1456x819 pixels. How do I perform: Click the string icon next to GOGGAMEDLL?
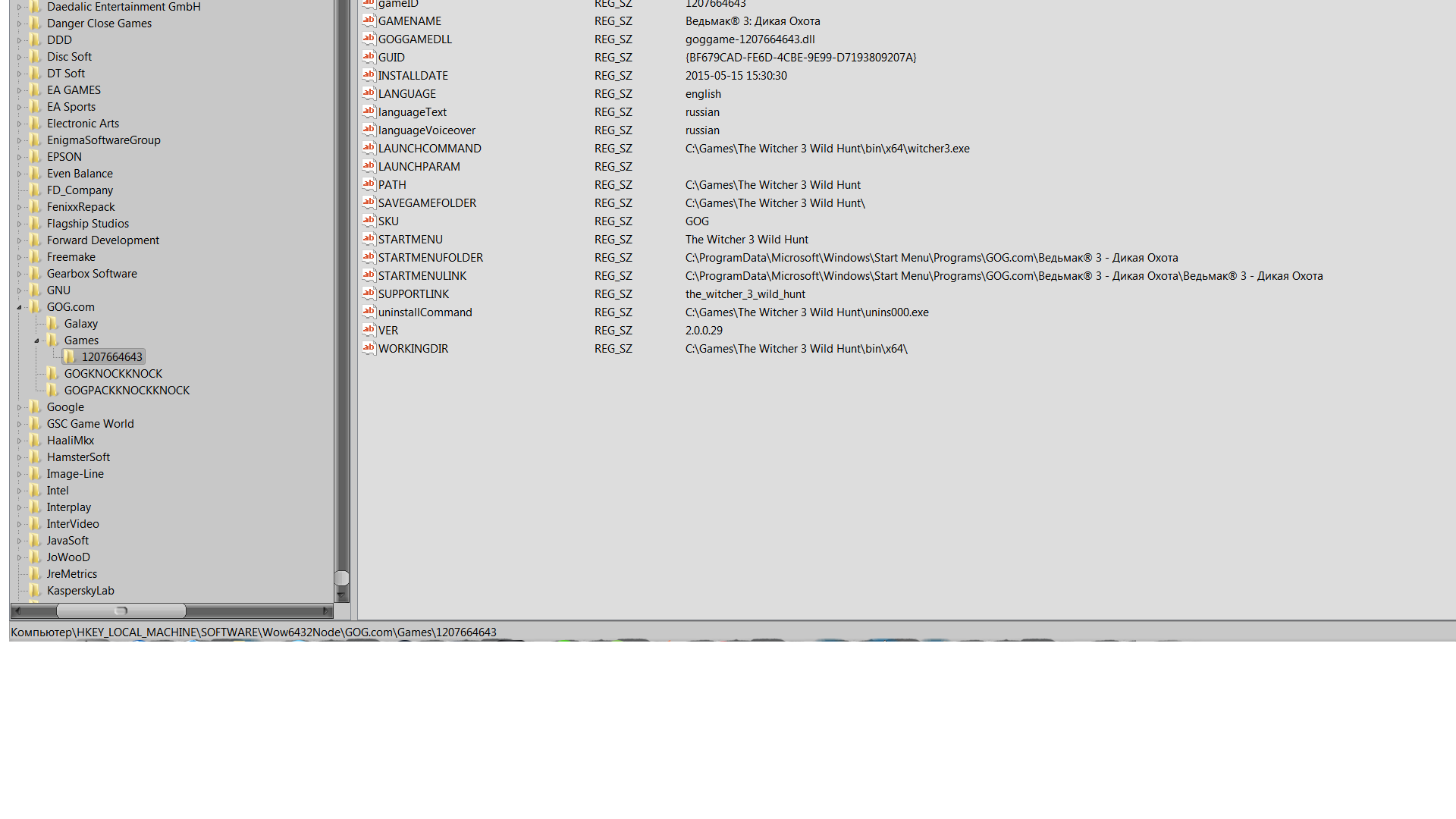(369, 39)
